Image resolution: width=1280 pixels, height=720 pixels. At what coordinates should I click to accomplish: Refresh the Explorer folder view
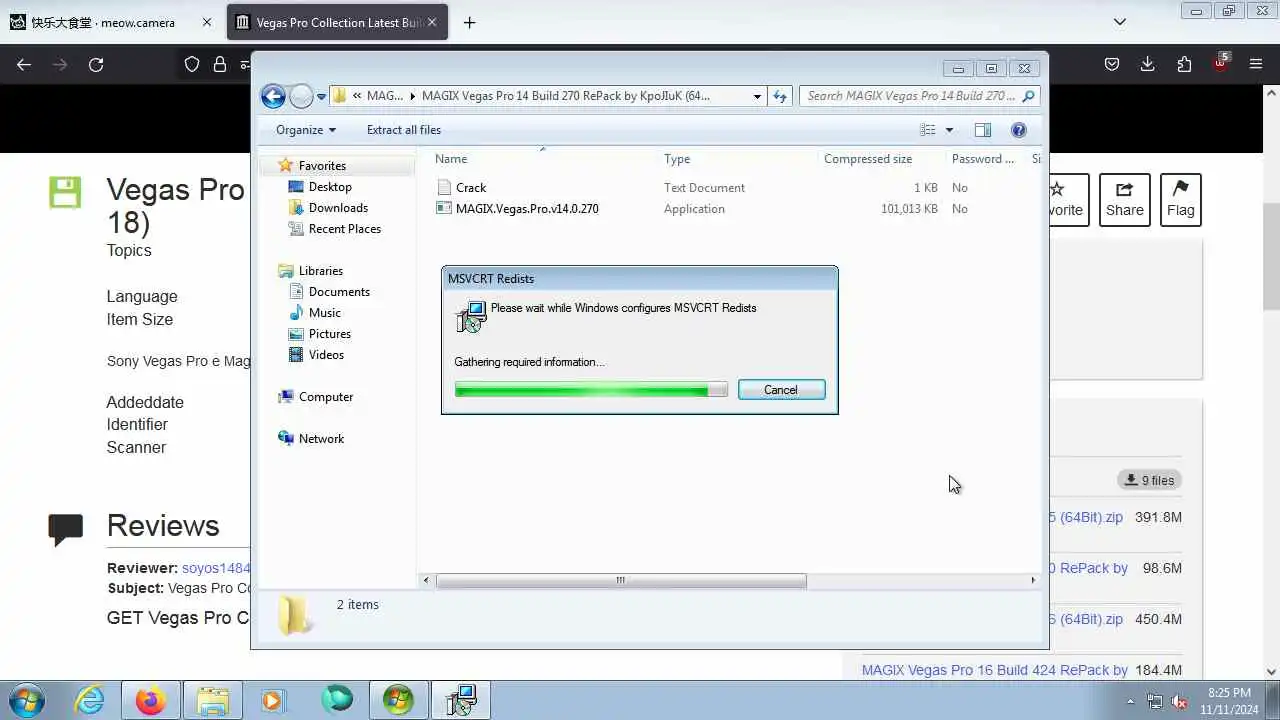tap(780, 96)
